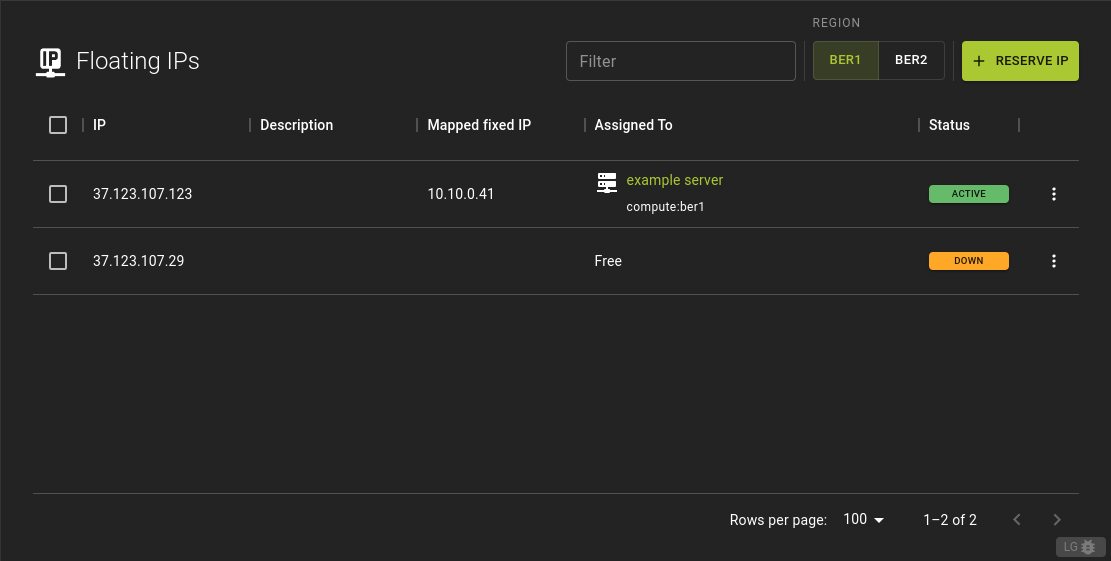Go to the previous page arrow

(x=1017, y=520)
